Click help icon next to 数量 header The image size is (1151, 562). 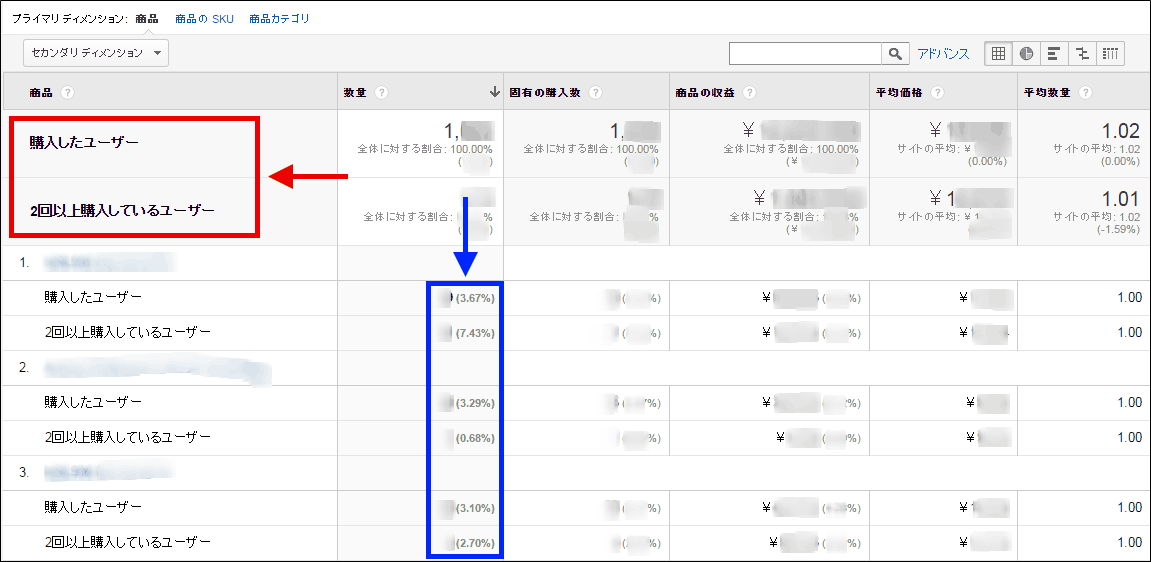pyautogui.click(x=382, y=93)
